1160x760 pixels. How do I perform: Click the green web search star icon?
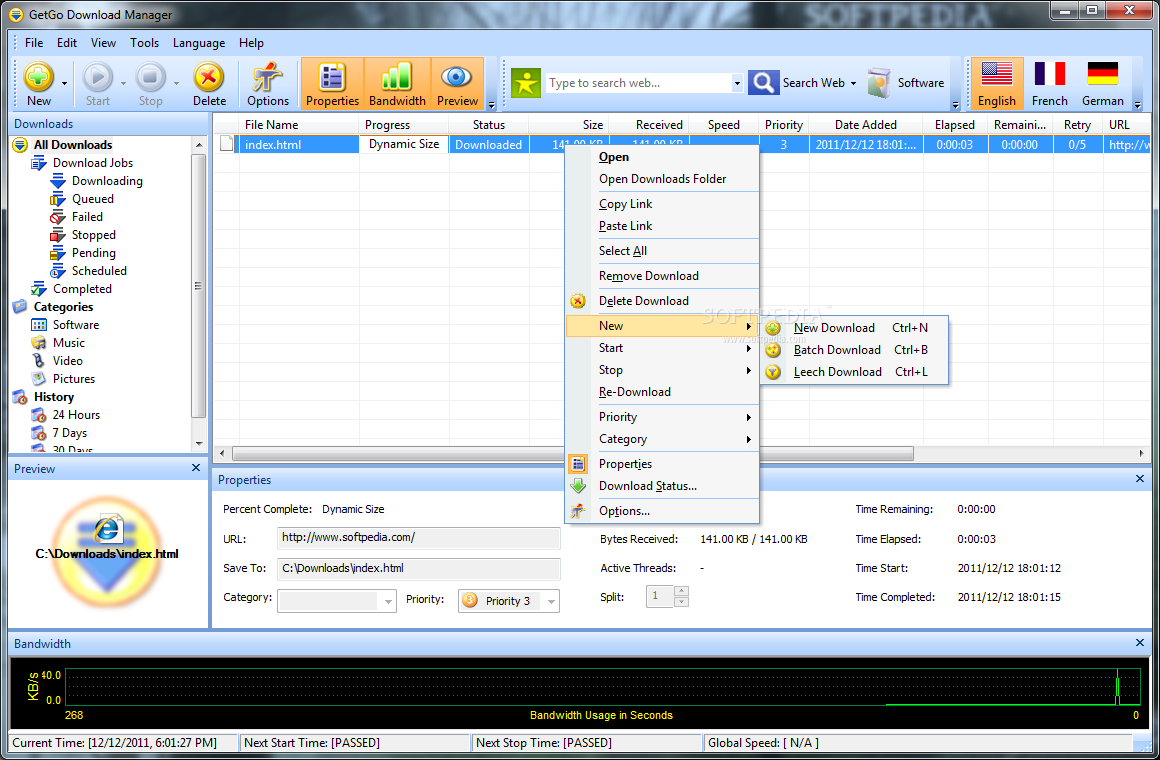click(x=526, y=83)
